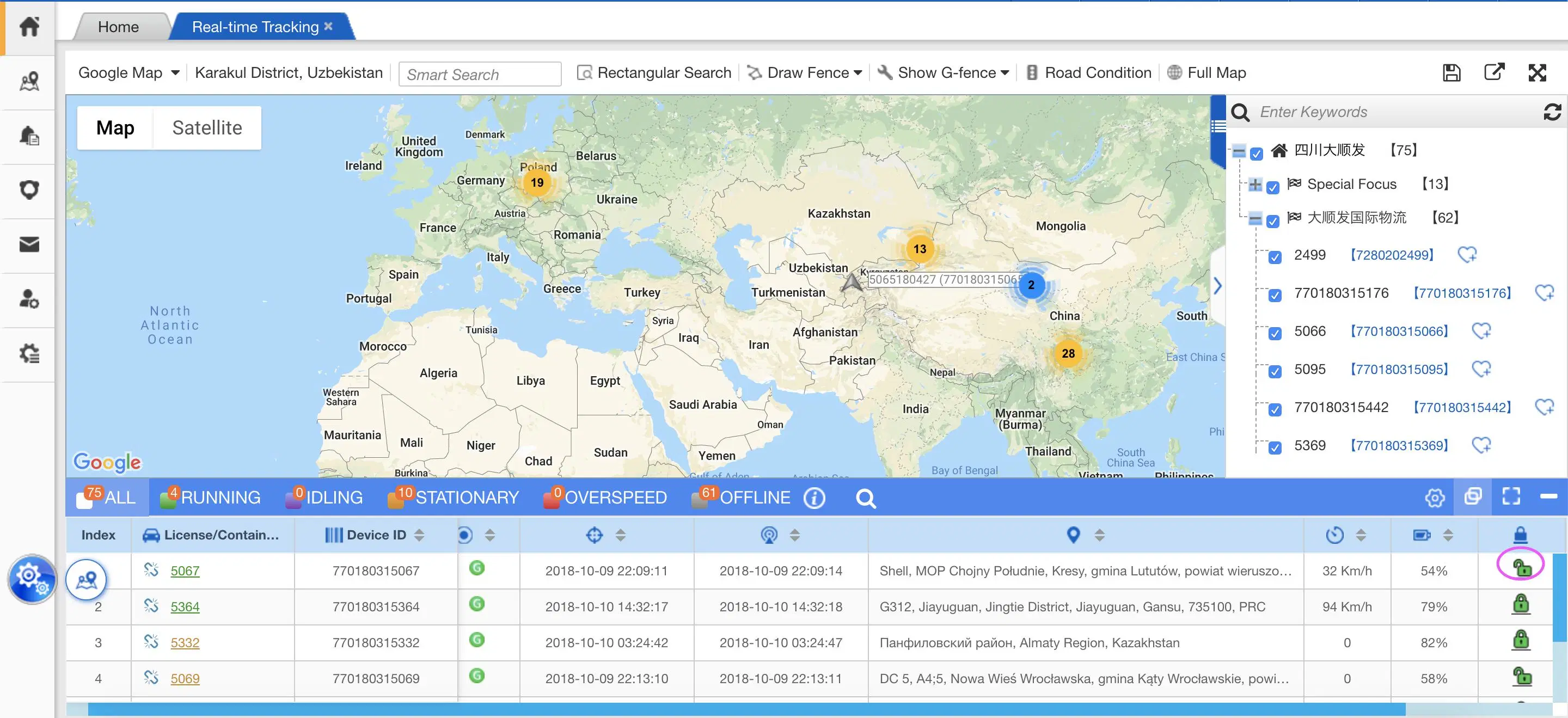This screenshot has width=1568, height=718.
Task: Switch map to Satellite view
Action: pos(207,128)
